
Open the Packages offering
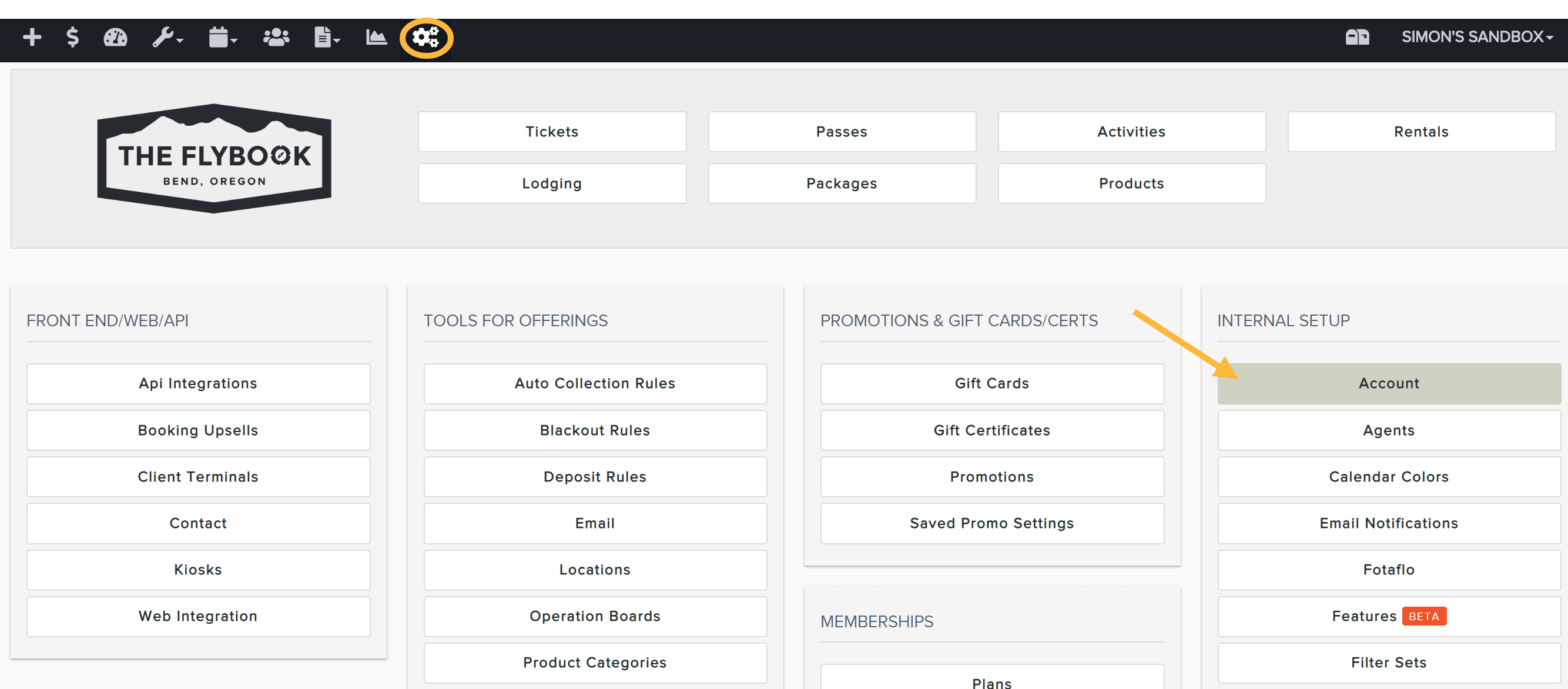click(x=841, y=183)
